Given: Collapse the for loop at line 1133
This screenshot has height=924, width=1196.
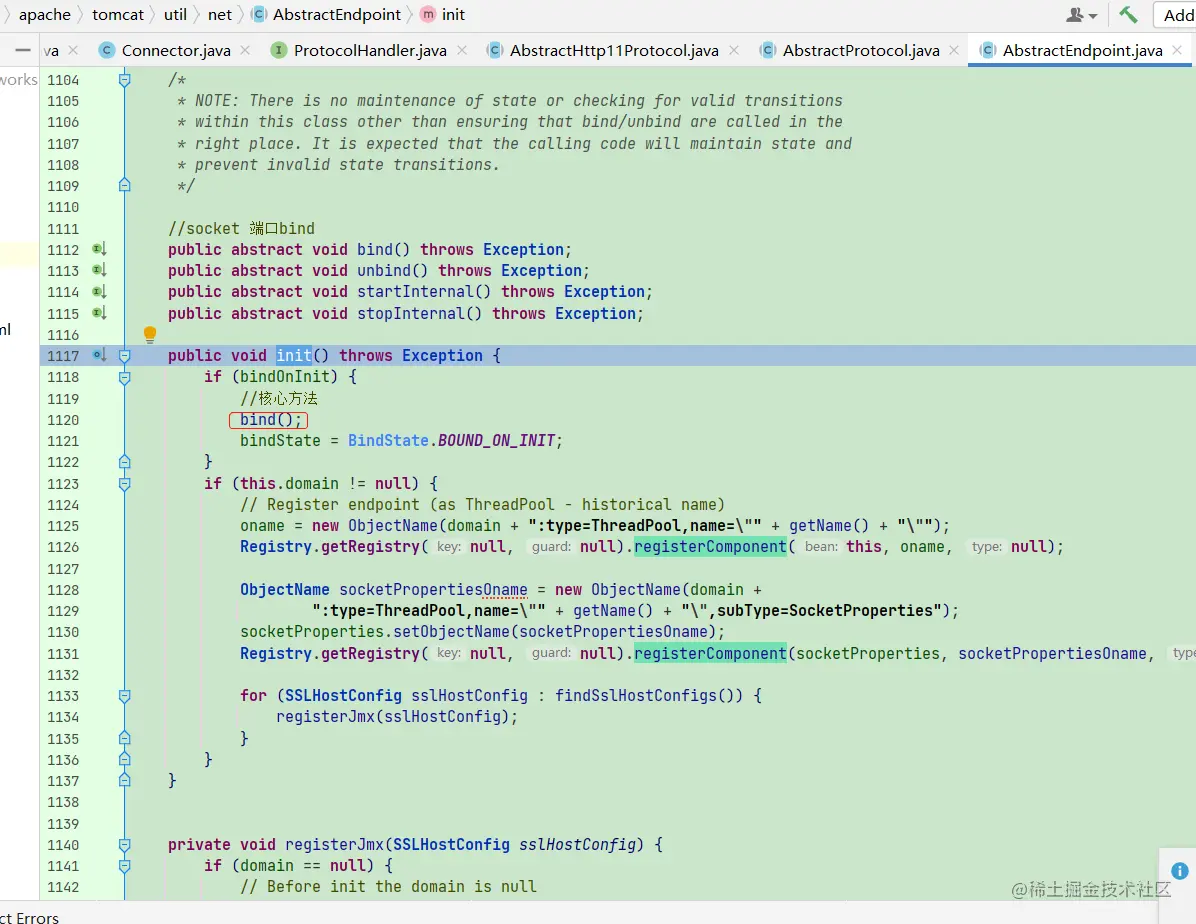Looking at the screenshot, I should 124,696.
